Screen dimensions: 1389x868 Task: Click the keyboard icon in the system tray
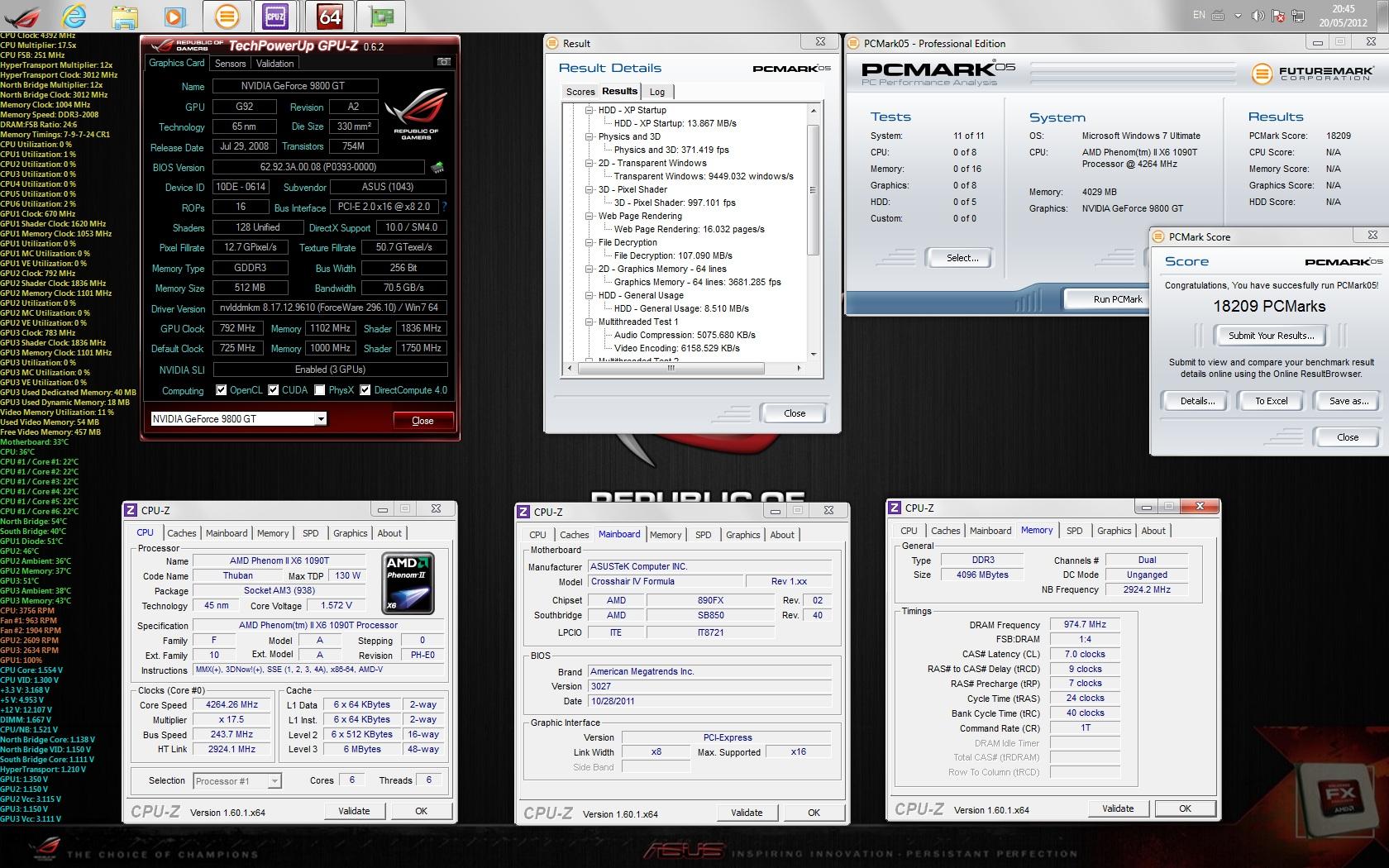1219,15
